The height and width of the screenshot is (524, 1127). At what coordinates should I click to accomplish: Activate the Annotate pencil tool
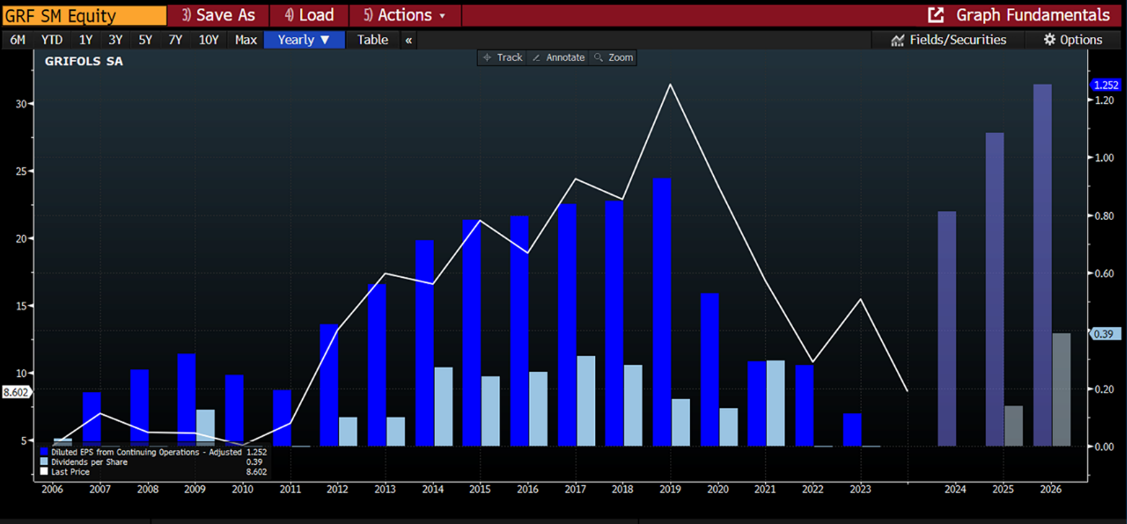(558, 58)
